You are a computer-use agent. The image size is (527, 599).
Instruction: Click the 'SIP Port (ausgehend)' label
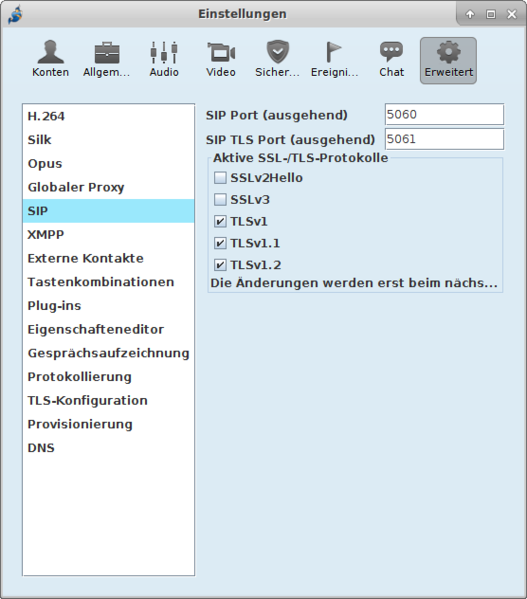click(x=276, y=115)
